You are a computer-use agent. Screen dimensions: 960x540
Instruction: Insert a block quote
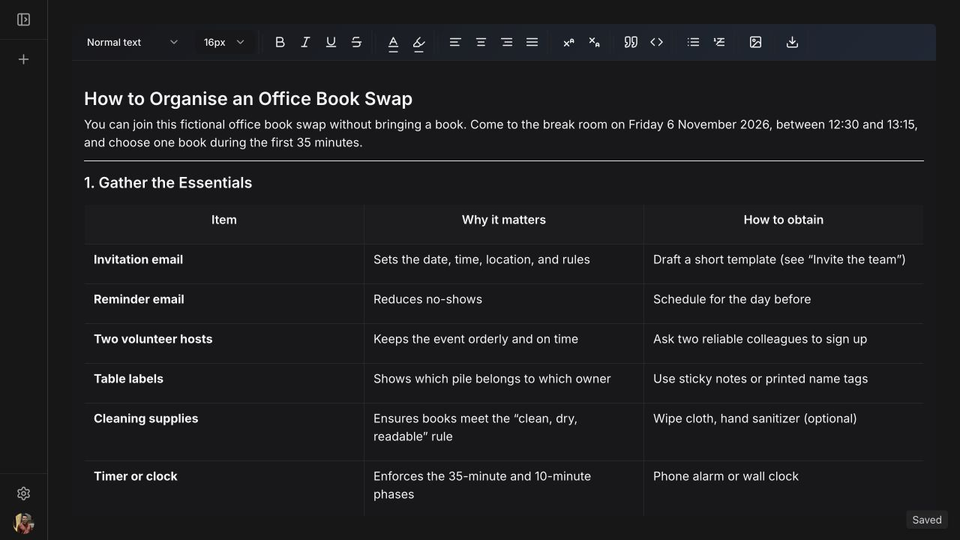tap(631, 42)
